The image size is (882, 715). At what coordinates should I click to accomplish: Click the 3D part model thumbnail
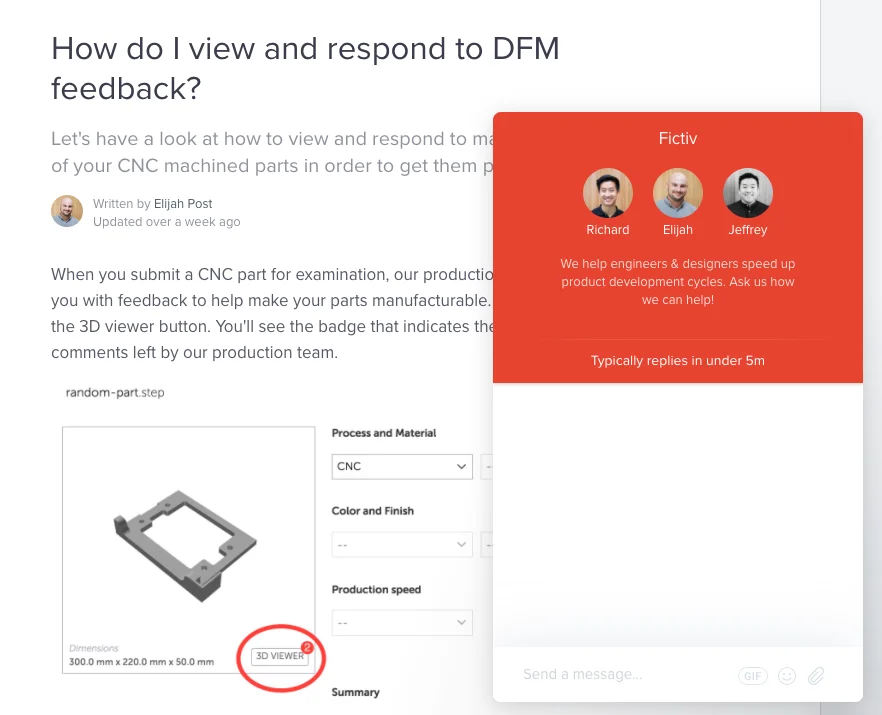tap(186, 545)
